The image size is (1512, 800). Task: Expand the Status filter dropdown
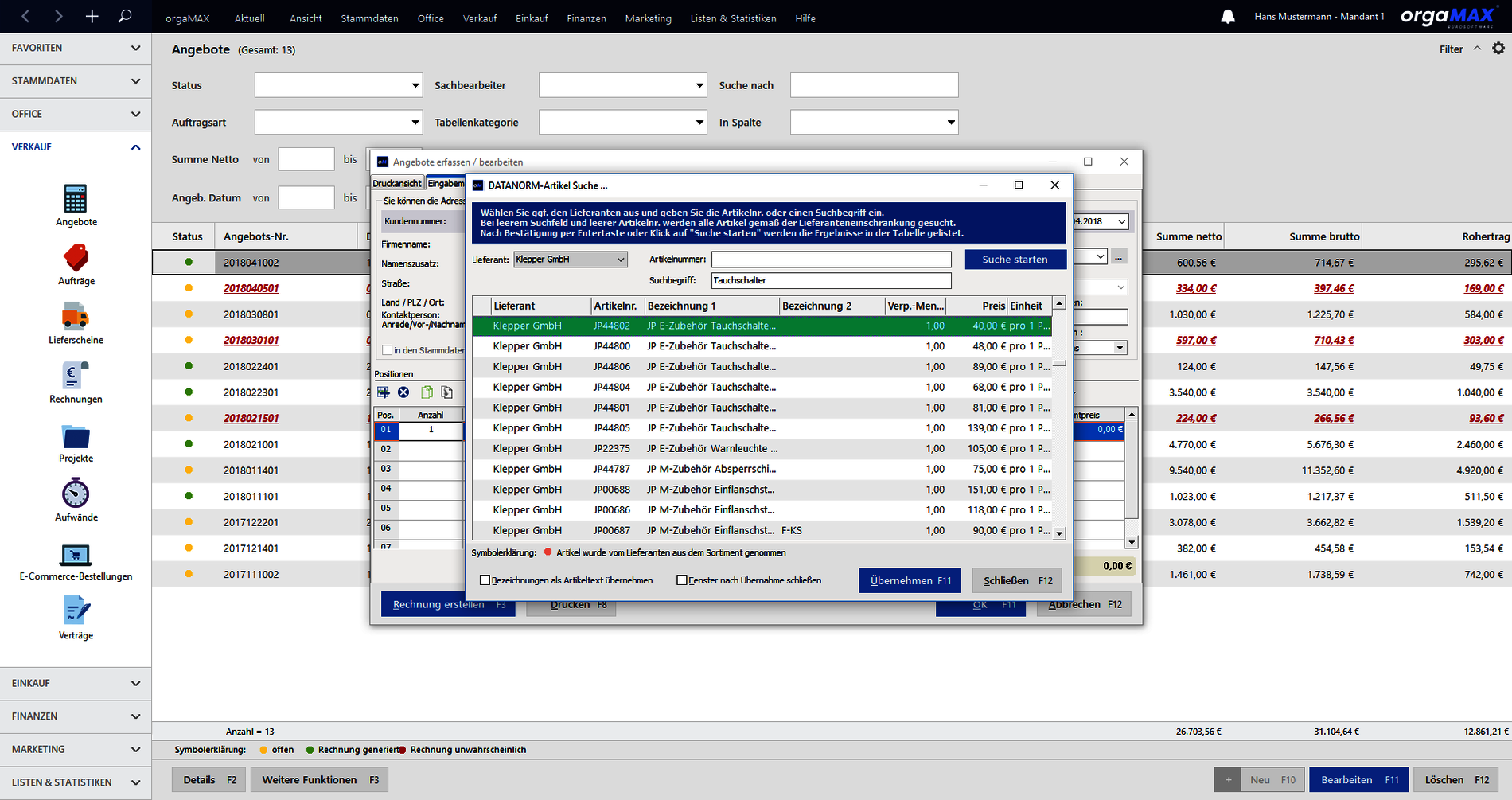tap(338, 85)
